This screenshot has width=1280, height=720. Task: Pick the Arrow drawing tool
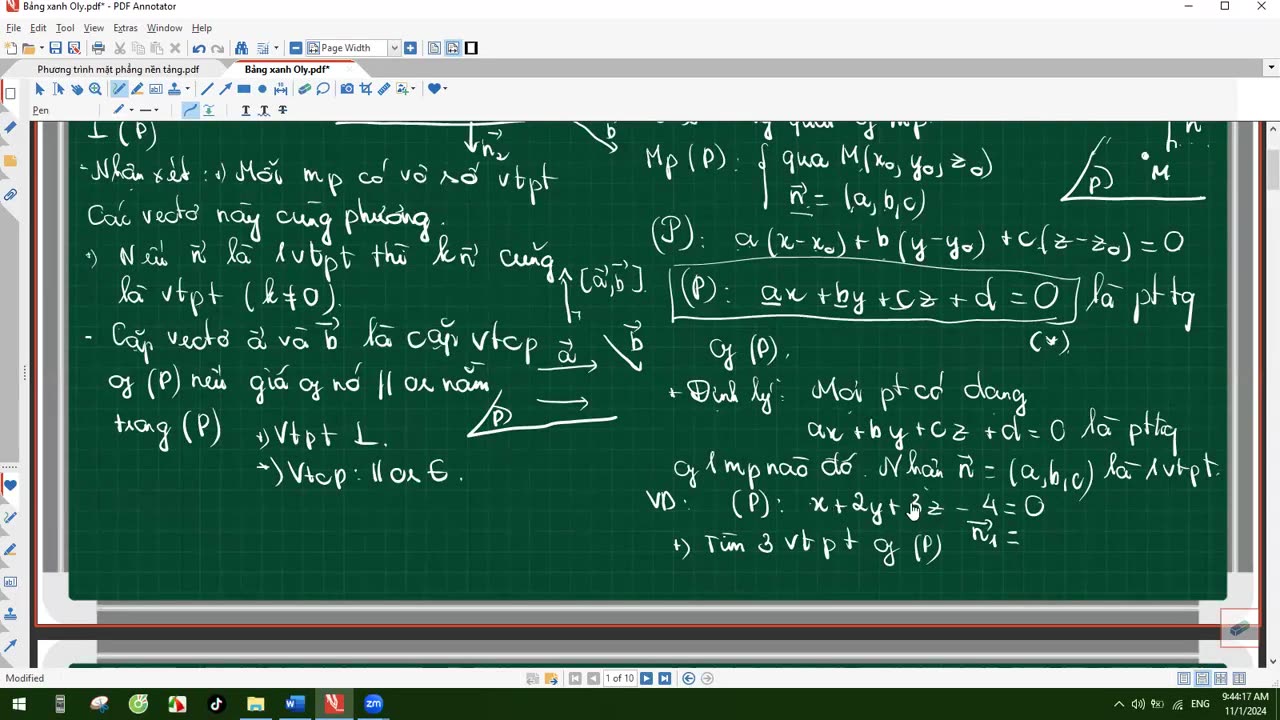[x=225, y=89]
